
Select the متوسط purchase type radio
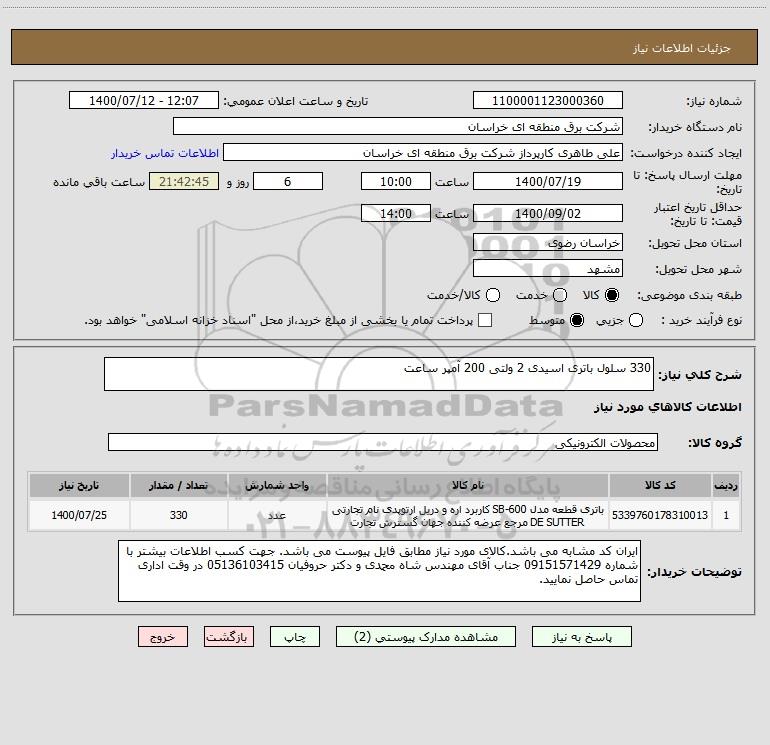[577, 320]
